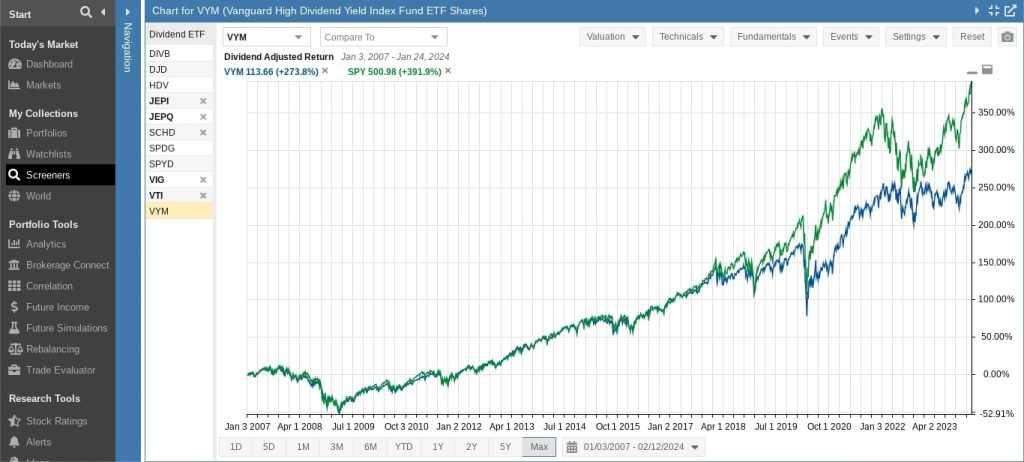
Task: Open the Rebalancing tool
Action: [52, 349]
